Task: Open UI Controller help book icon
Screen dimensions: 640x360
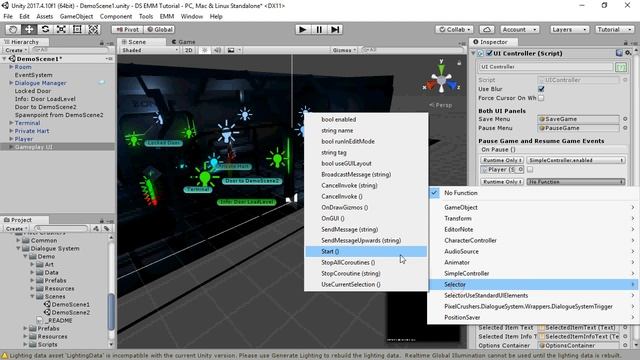Action: (x=619, y=53)
